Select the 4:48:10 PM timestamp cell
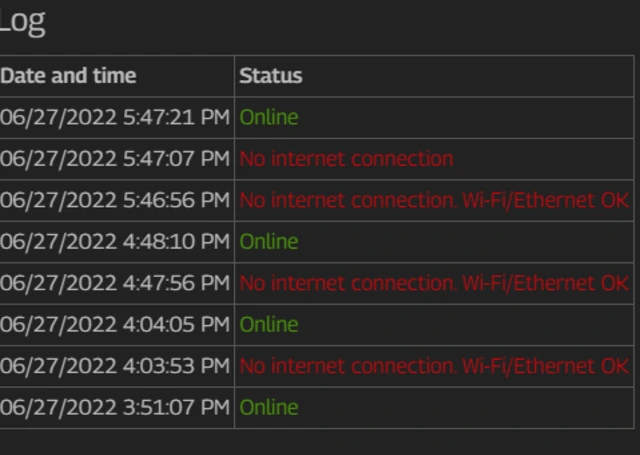 115,242
